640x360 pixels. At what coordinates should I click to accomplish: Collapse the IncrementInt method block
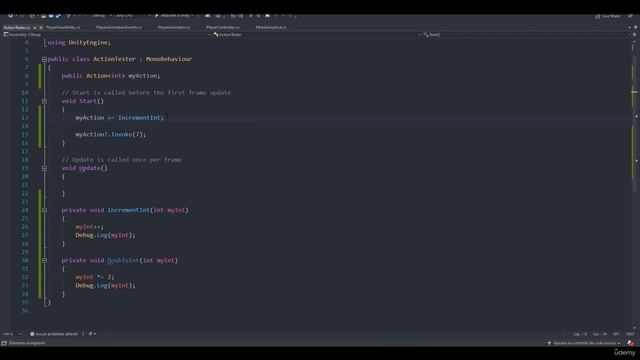(x=44, y=210)
